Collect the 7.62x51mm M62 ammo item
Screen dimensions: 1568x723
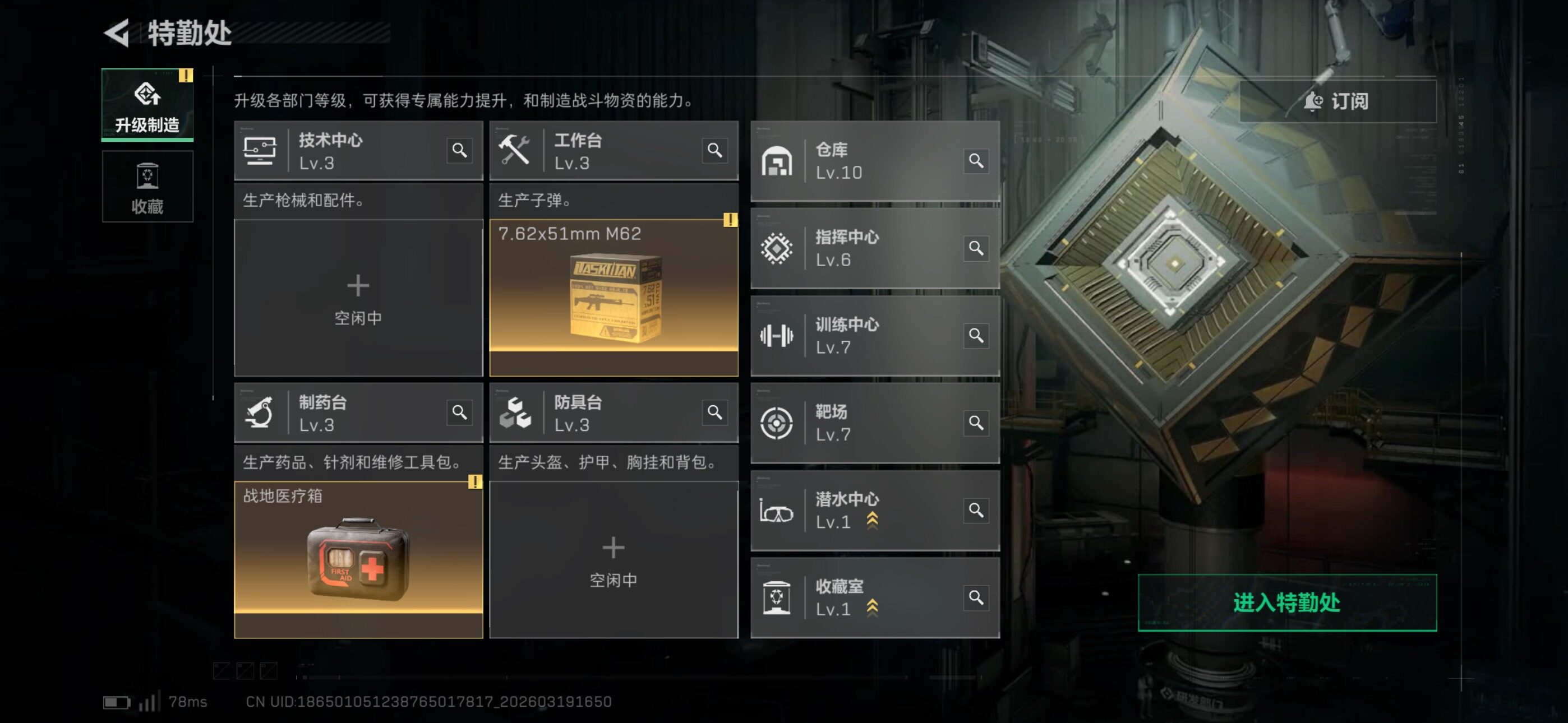point(614,298)
